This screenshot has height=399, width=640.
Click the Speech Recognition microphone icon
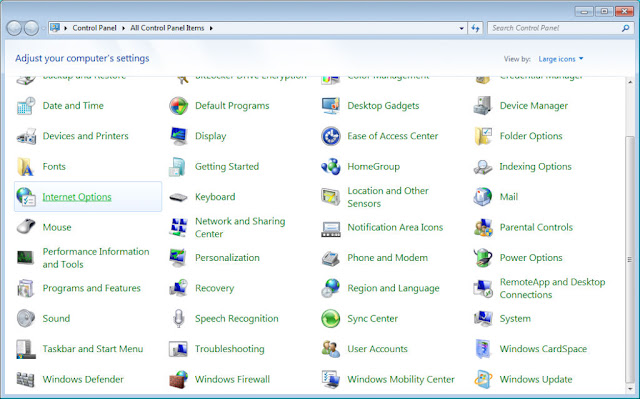pos(178,319)
